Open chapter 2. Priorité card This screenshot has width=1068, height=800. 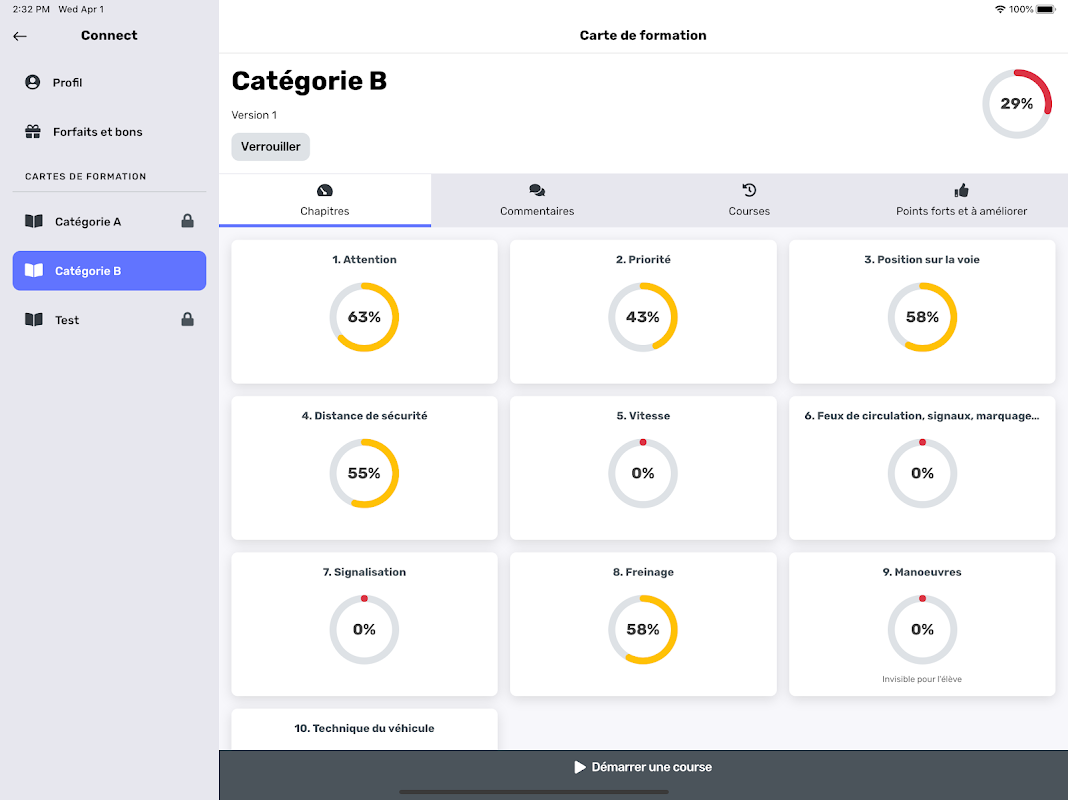point(643,311)
